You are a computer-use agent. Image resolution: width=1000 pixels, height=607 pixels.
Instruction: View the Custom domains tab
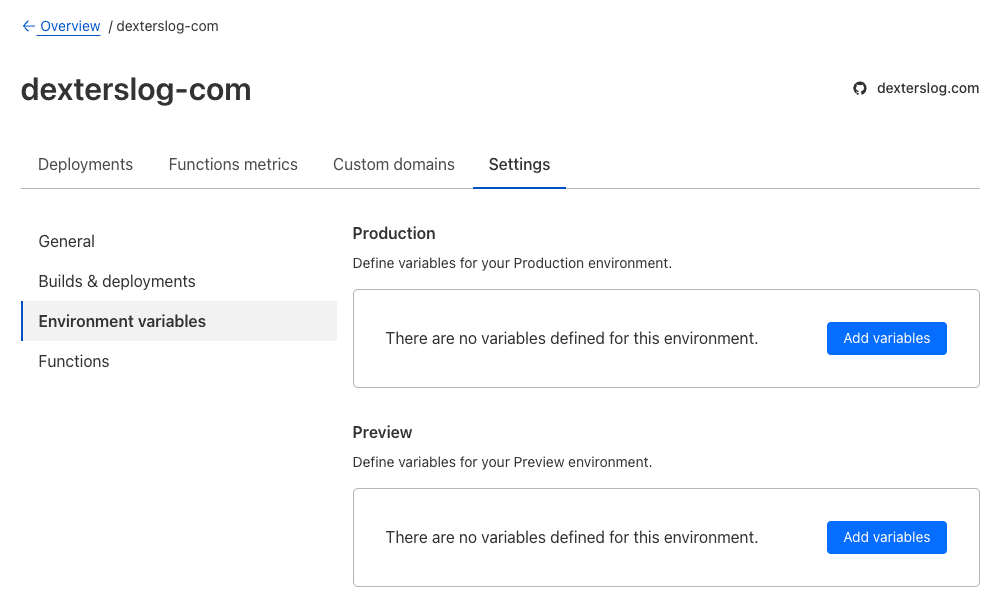pos(393,164)
